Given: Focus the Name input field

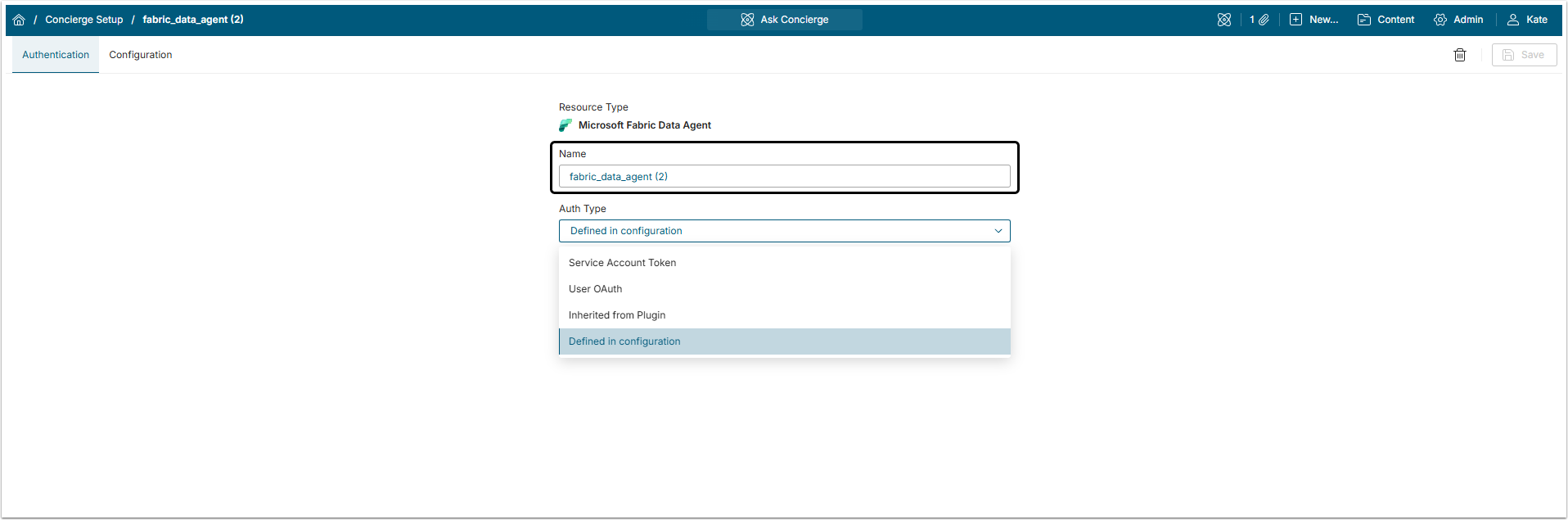Looking at the screenshot, I should point(784,176).
